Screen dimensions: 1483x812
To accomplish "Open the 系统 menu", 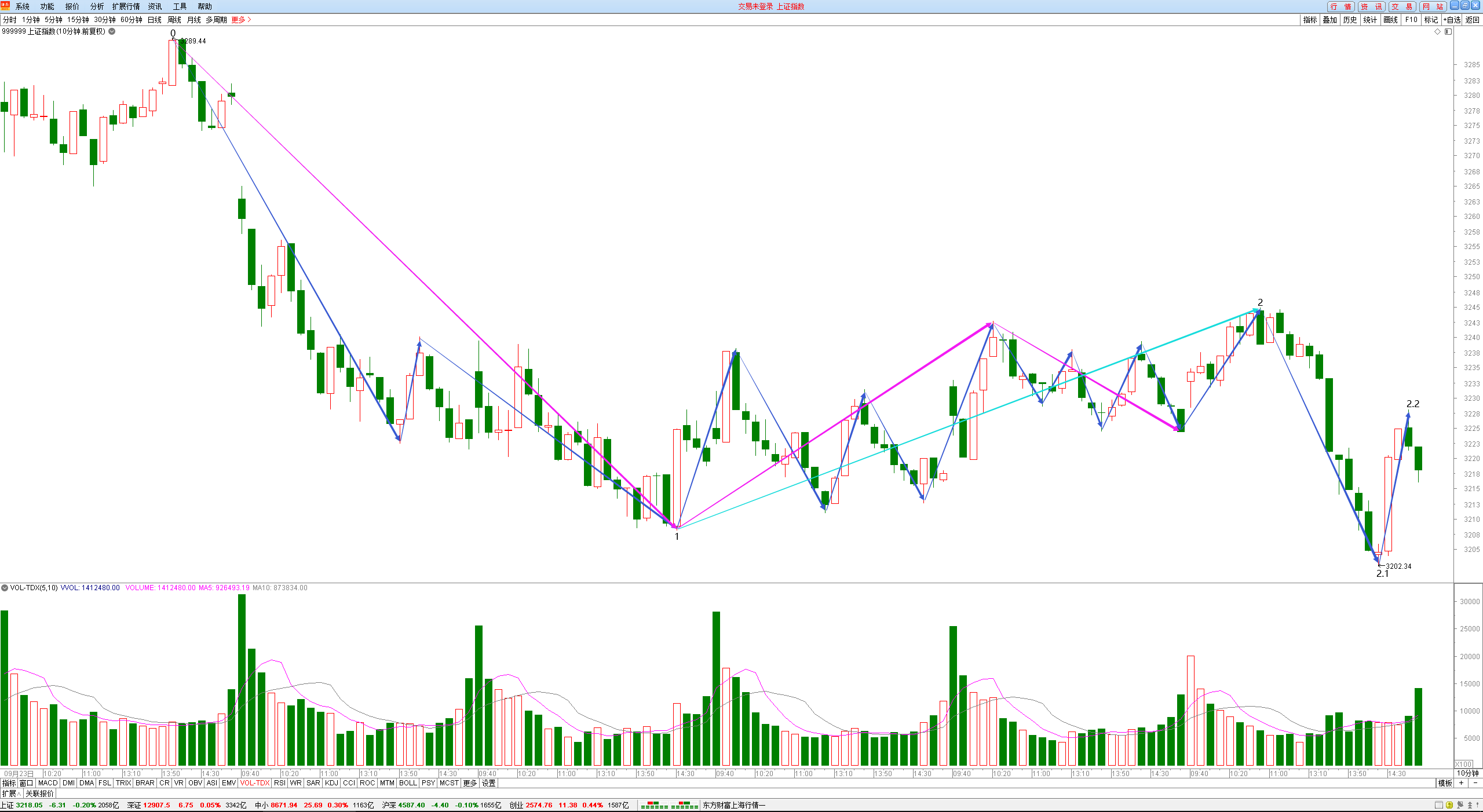I will (x=23, y=6).
